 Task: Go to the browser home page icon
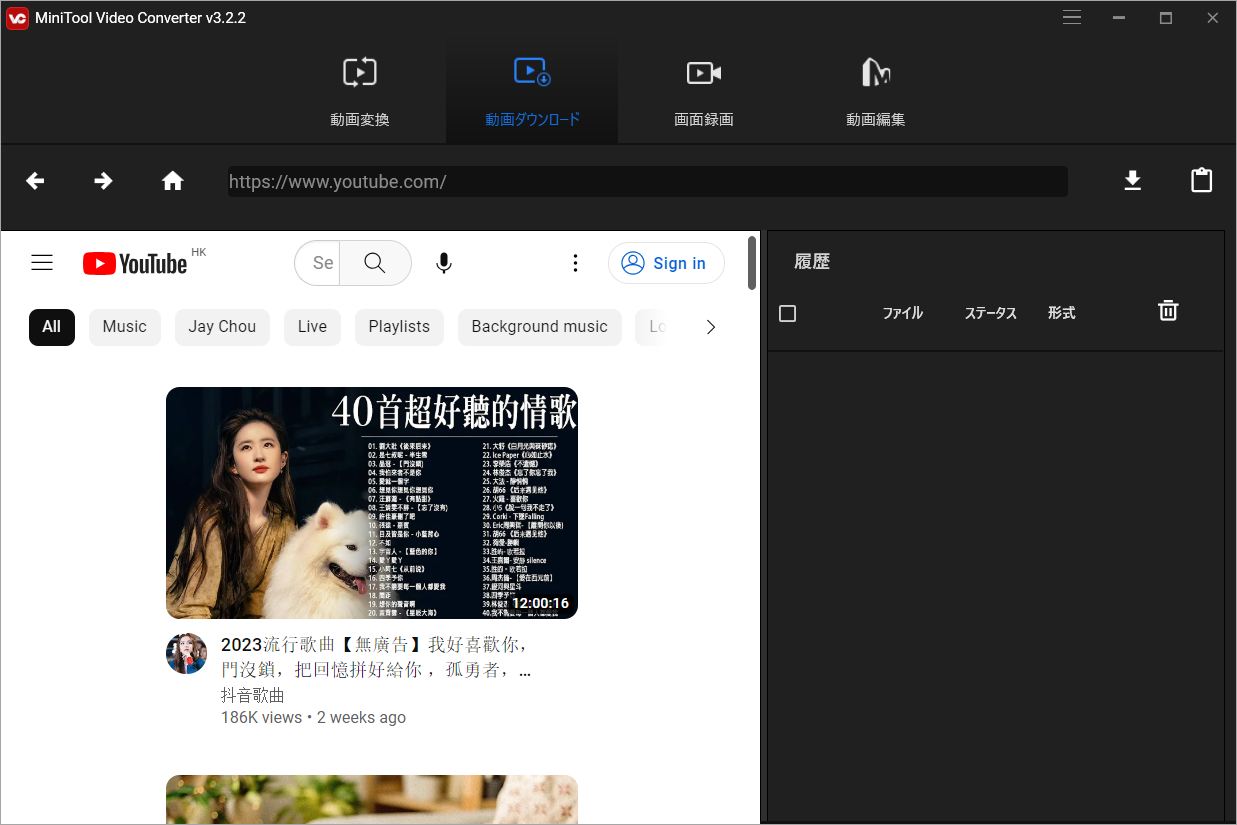point(173,181)
